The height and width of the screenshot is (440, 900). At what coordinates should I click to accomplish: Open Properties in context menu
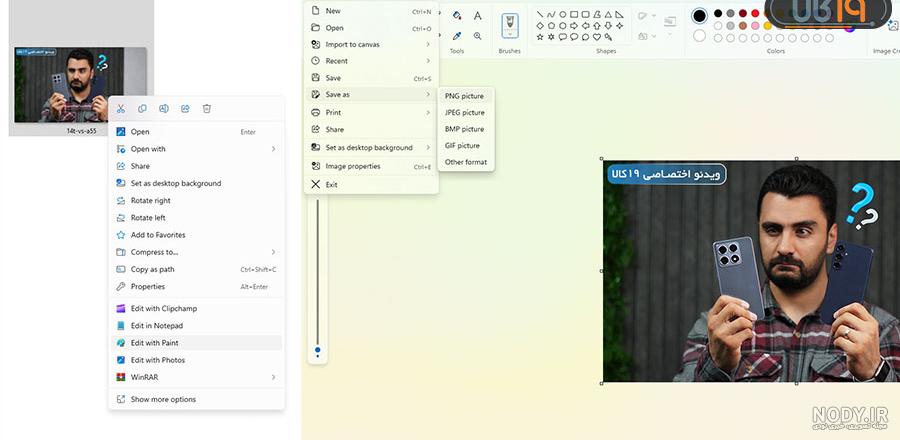(x=196, y=287)
